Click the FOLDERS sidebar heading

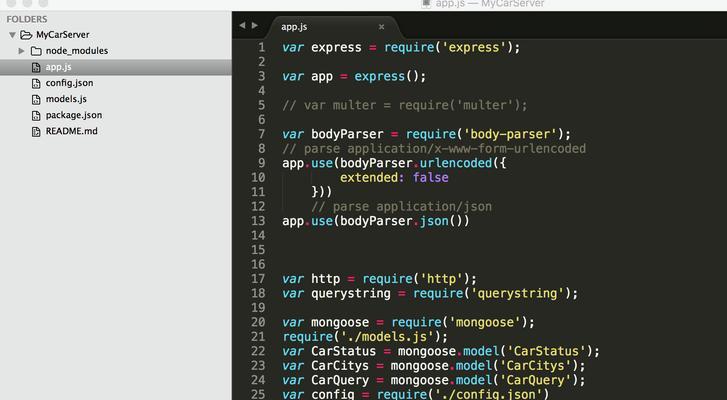[x=27, y=19]
